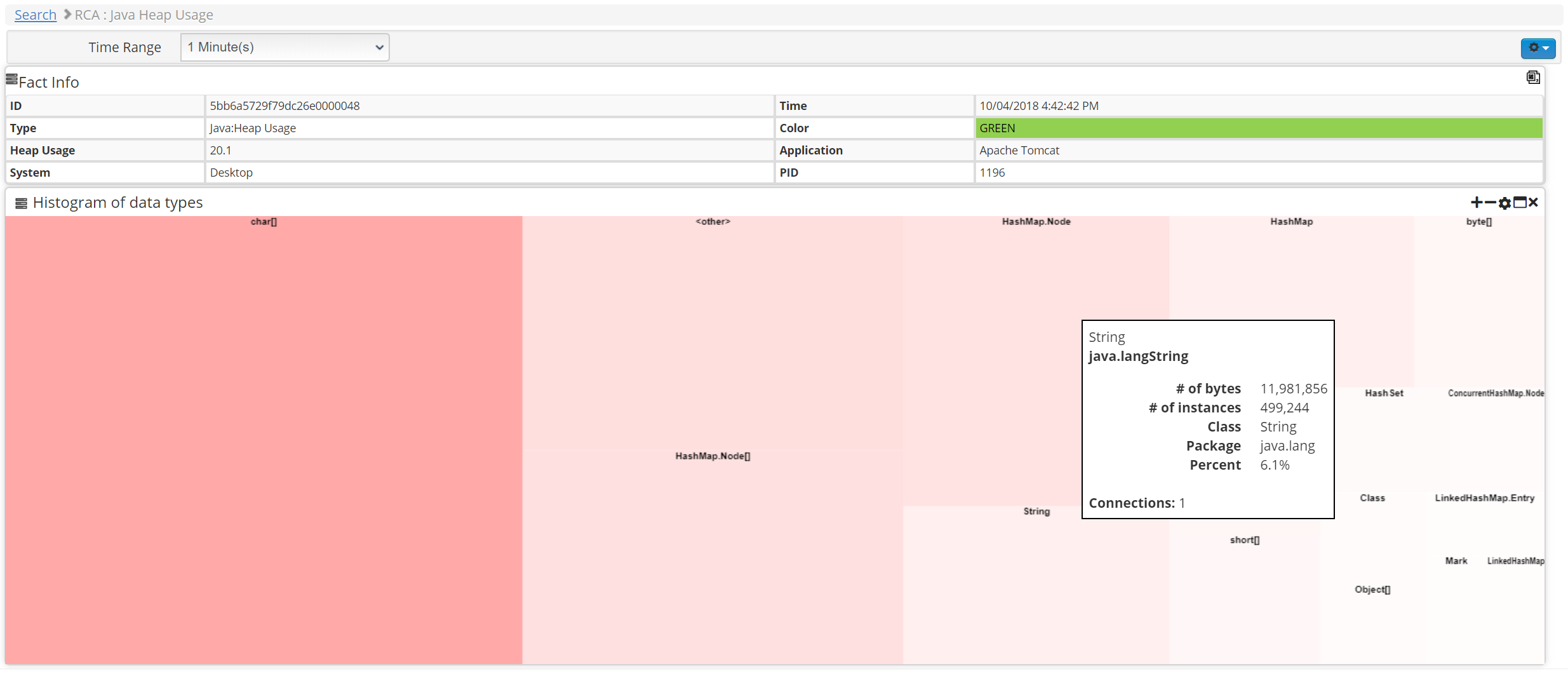
Task: Close the Histogram of data types panel
Action: [x=1534, y=203]
